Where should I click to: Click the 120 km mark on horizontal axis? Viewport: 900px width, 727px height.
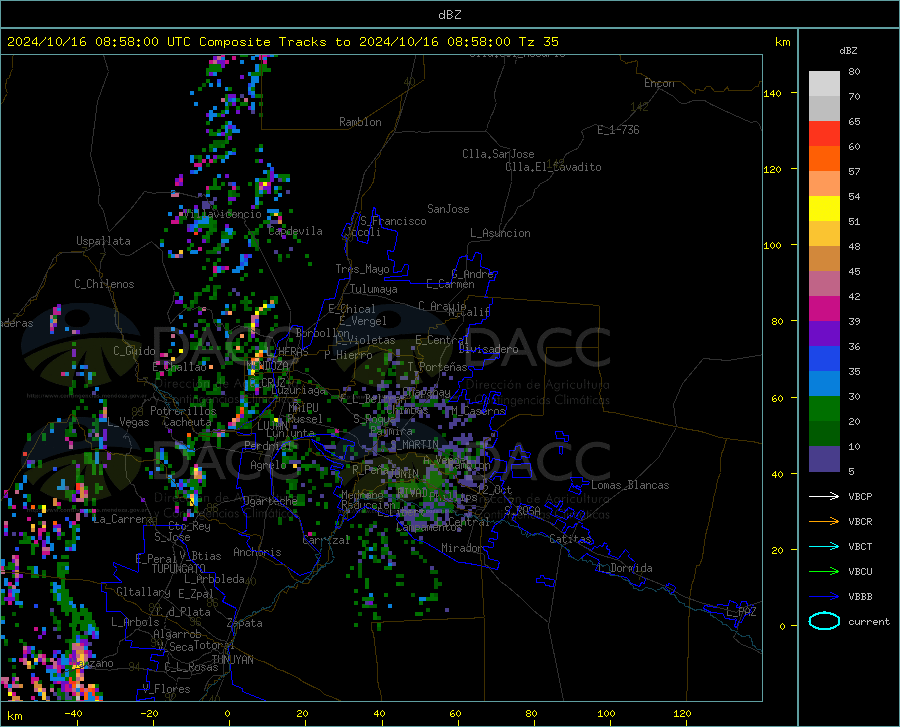point(682,714)
